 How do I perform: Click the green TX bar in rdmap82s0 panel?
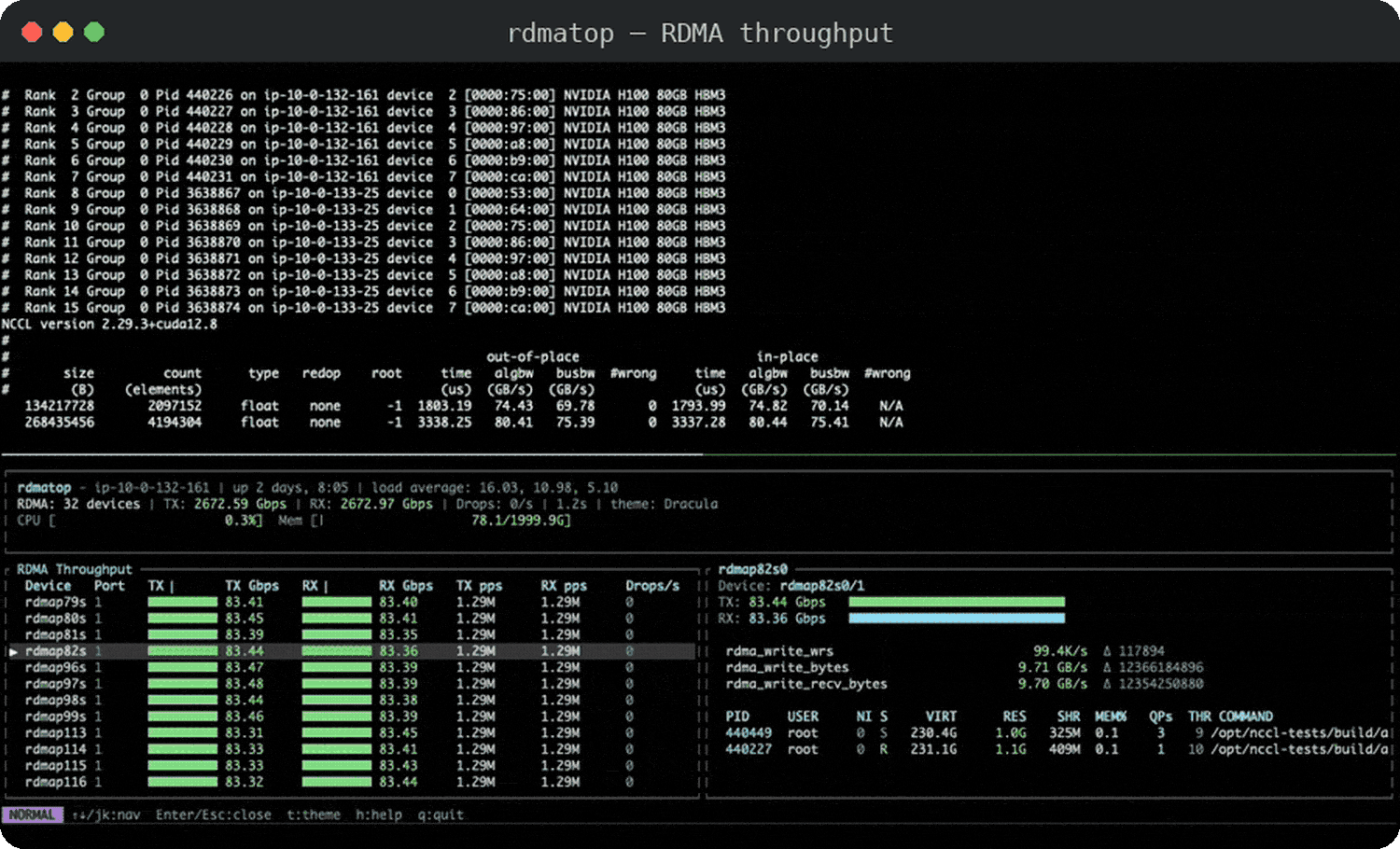tap(957, 602)
